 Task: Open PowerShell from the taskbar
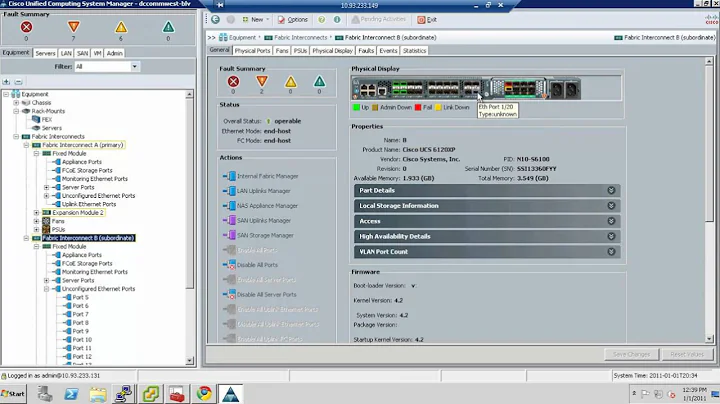[71, 393]
